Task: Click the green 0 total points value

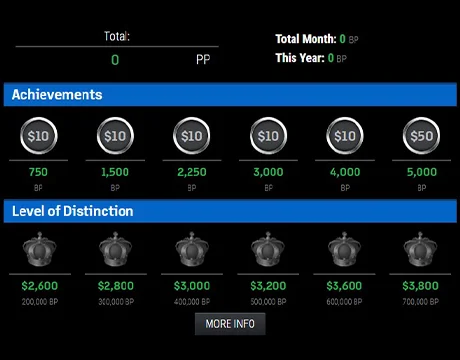Action: pyautogui.click(x=115, y=60)
